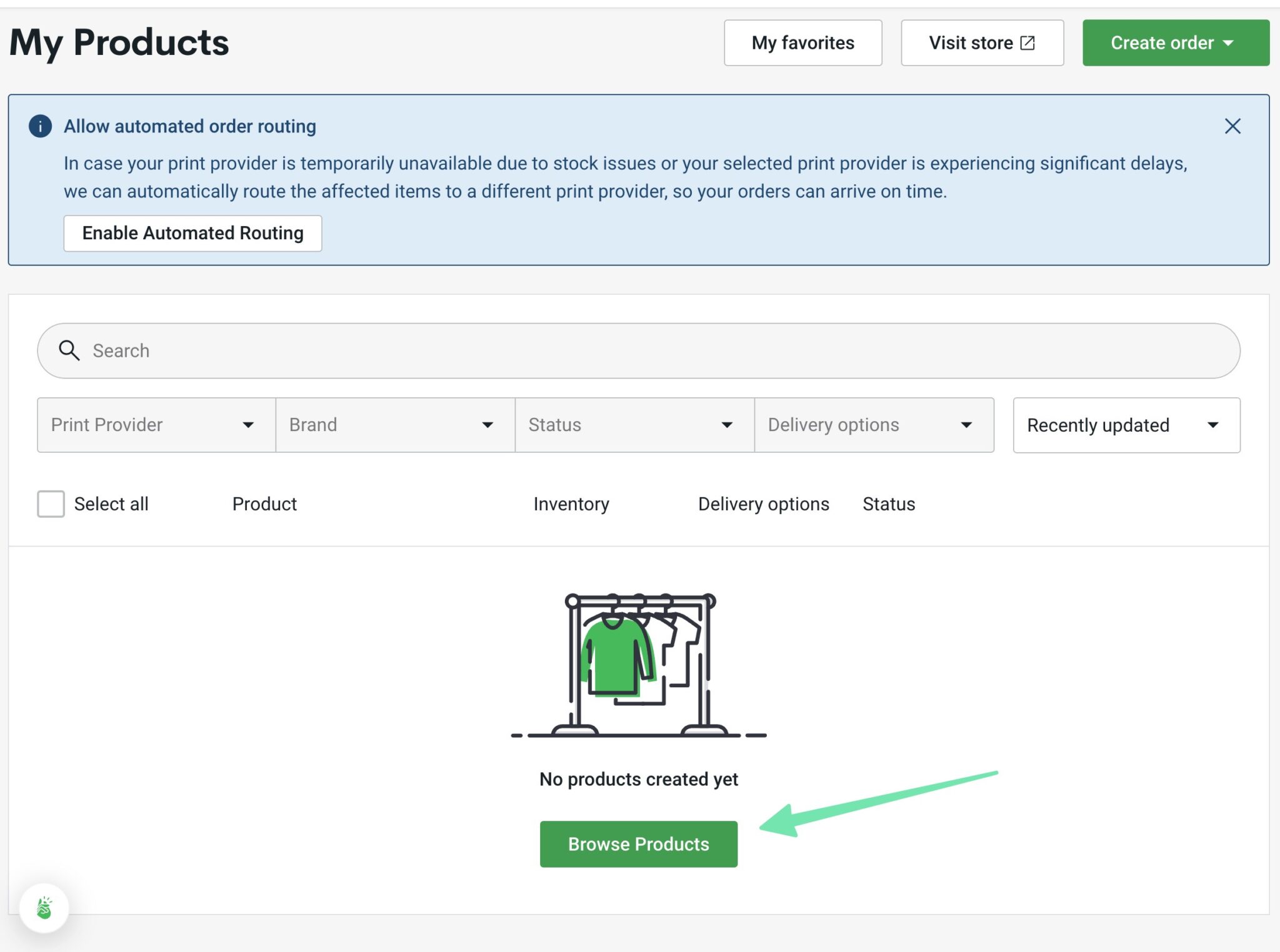Click the Product column header
Image resolution: width=1280 pixels, height=952 pixels.
coord(264,503)
